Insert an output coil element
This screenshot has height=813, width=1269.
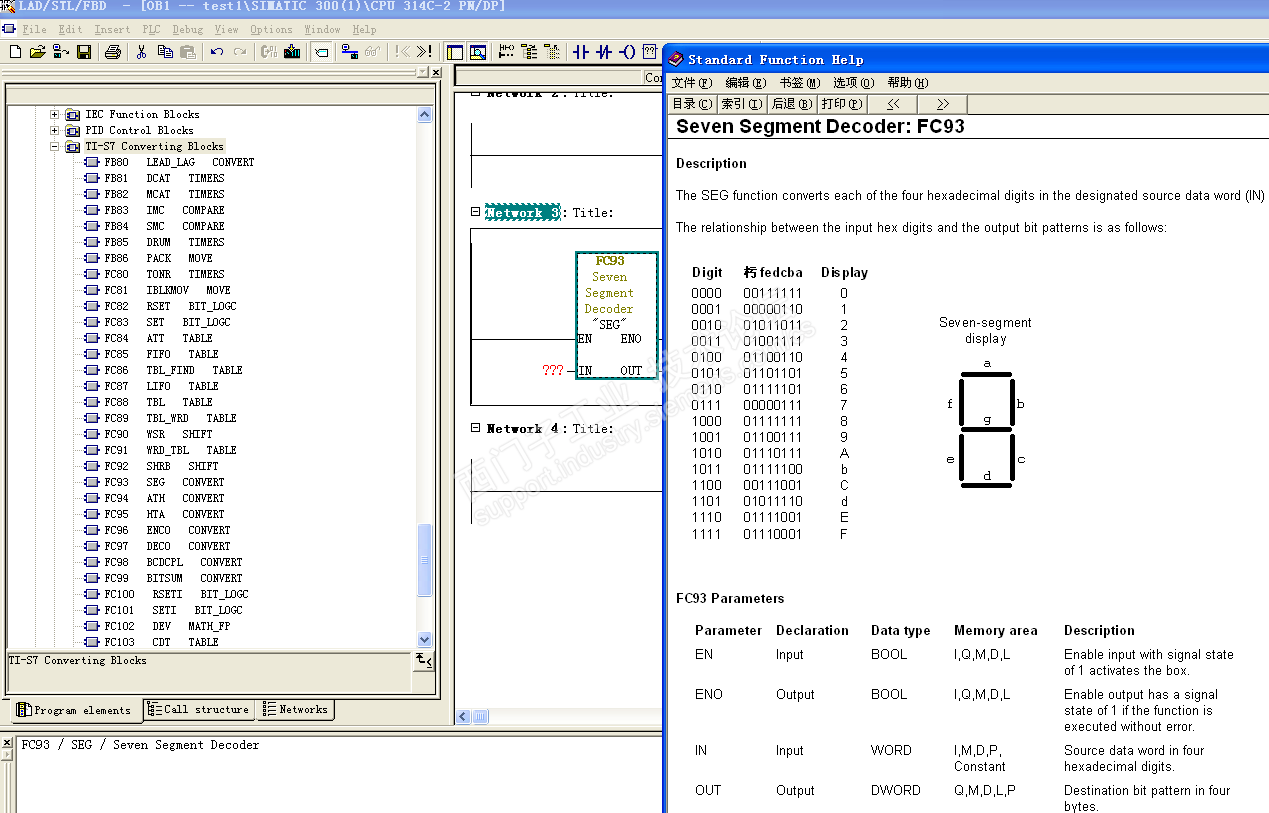coord(627,52)
